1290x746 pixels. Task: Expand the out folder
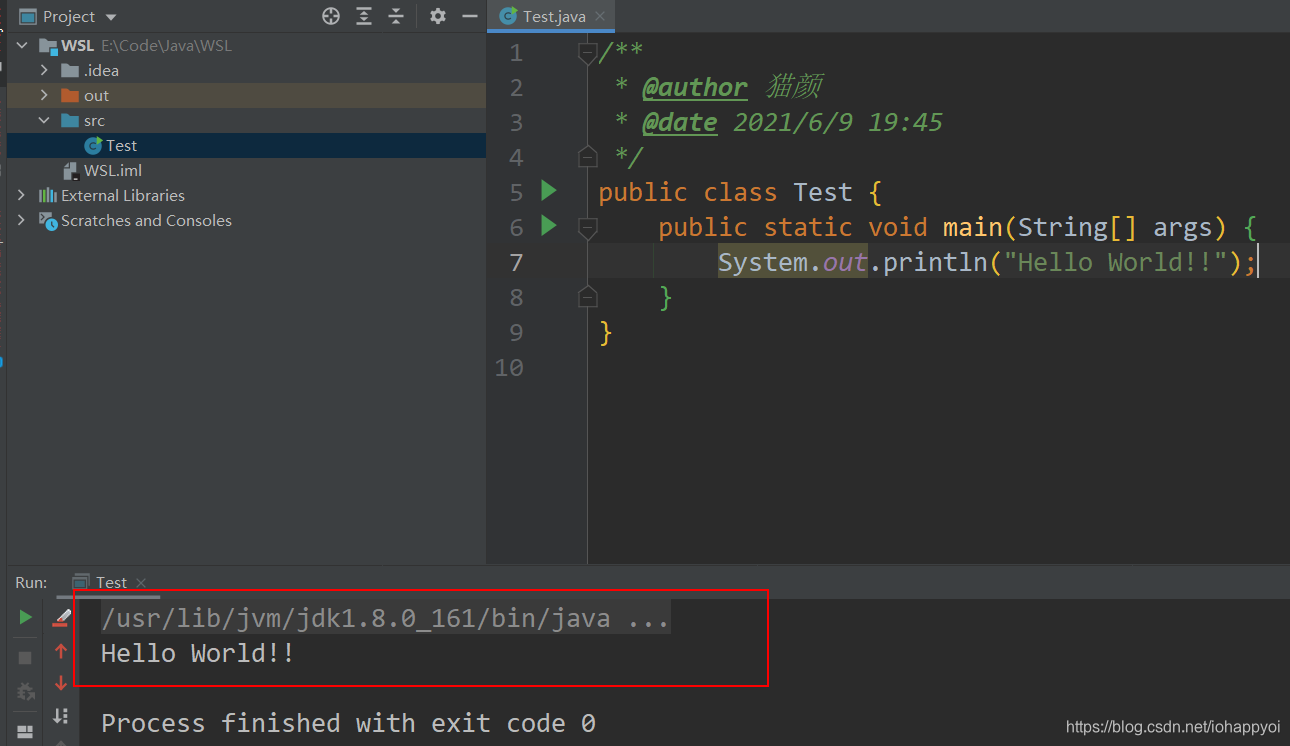[44, 96]
